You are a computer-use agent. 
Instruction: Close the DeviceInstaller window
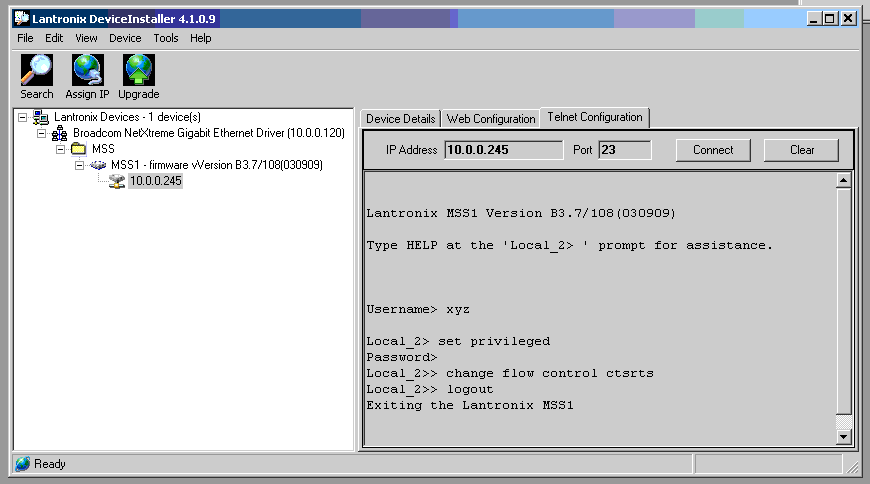848,19
